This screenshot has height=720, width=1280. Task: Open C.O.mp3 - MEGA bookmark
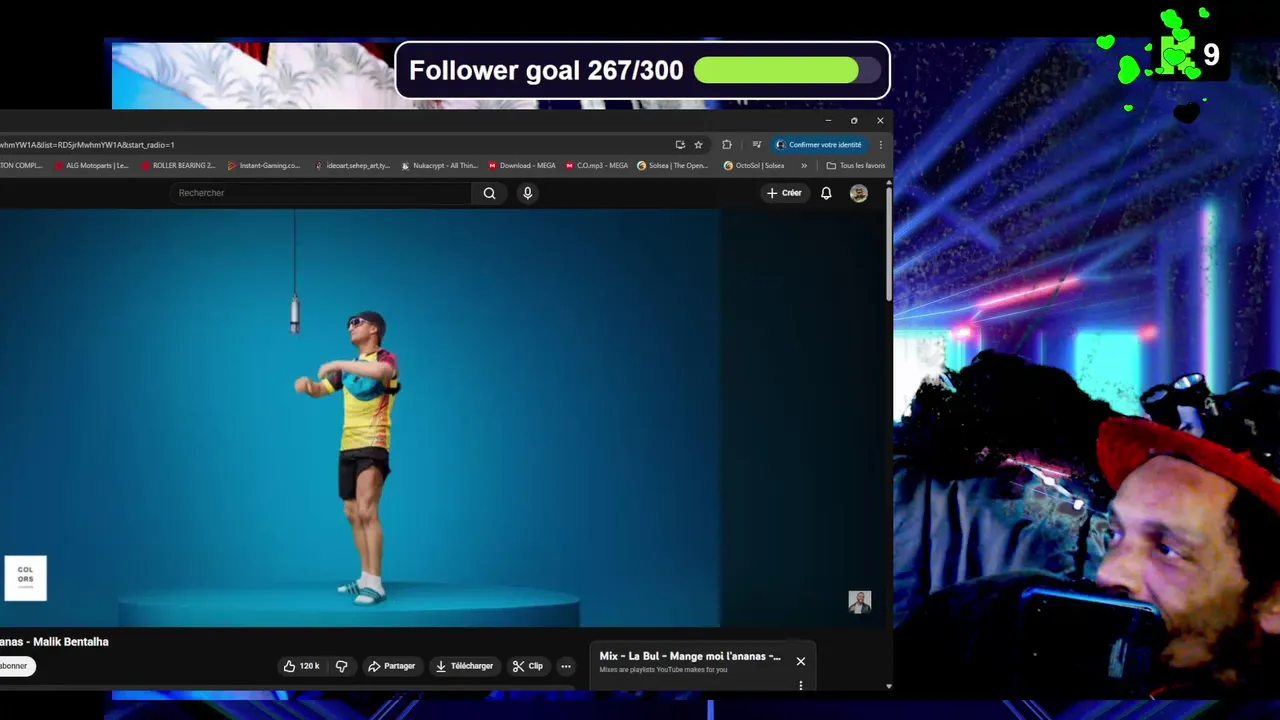(x=596, y=166)
